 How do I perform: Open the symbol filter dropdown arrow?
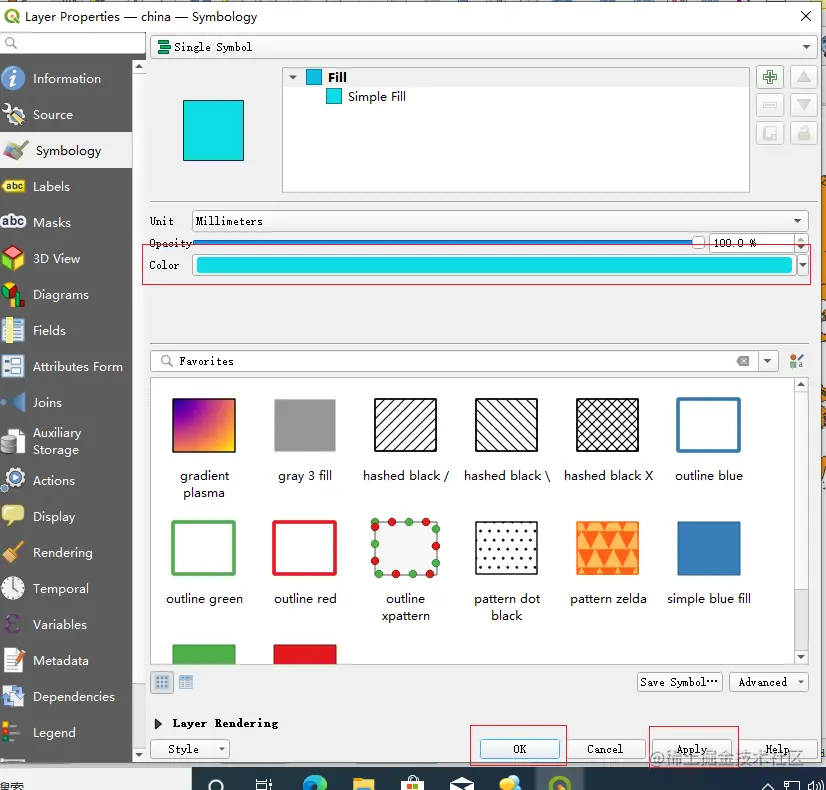tap(767, 361)
